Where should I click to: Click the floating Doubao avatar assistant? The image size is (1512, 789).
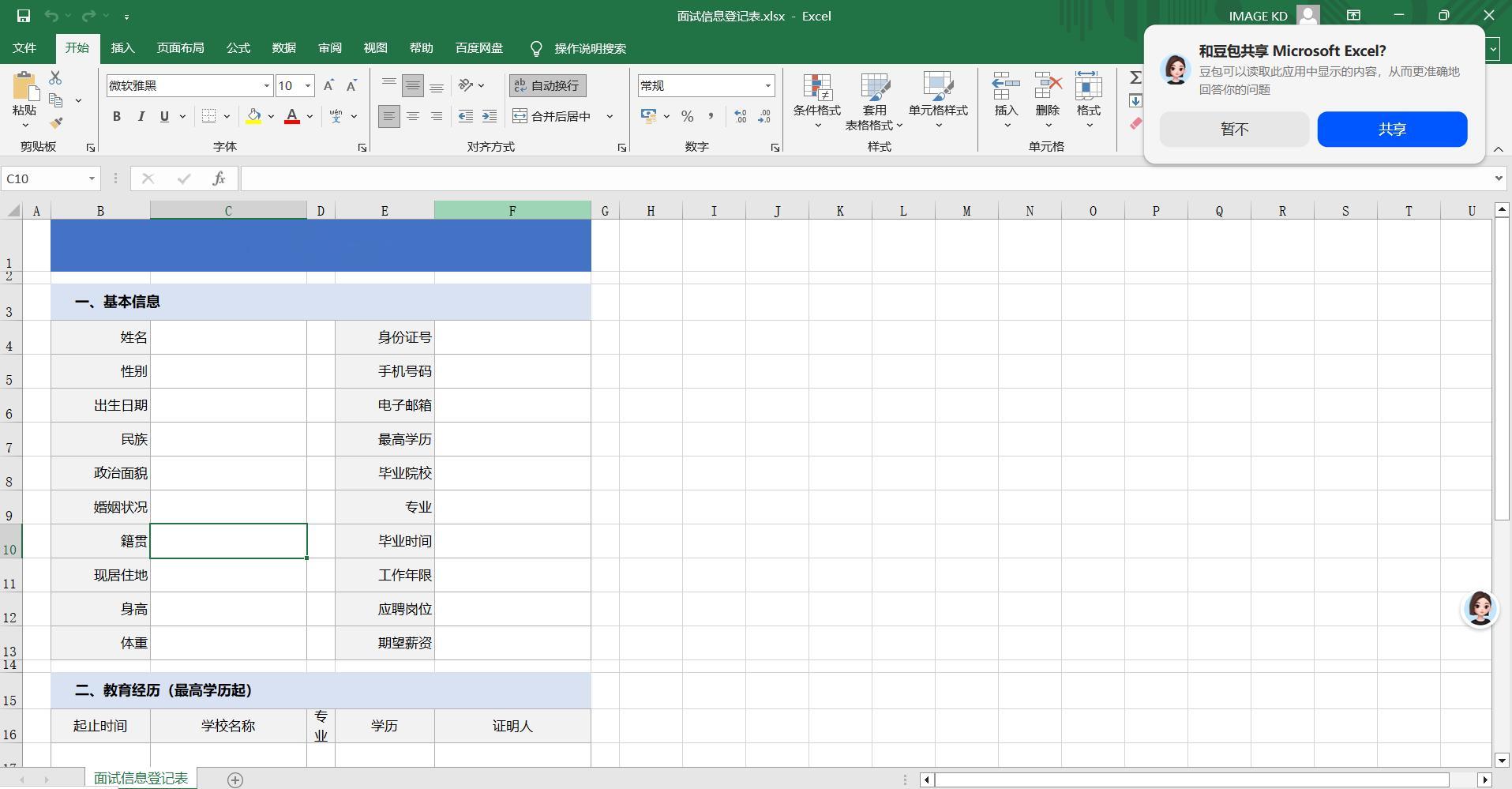1480,609
